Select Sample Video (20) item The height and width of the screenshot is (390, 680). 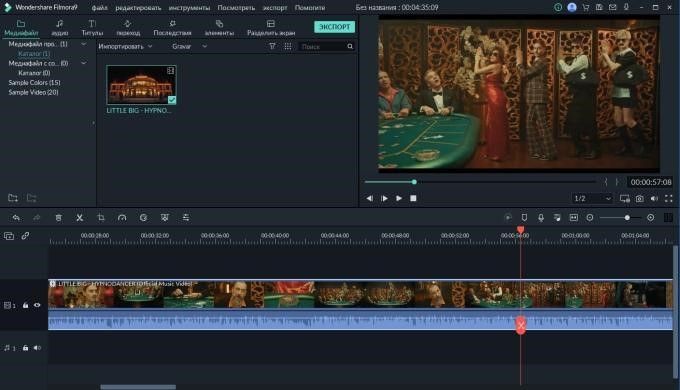pos(33,92)
